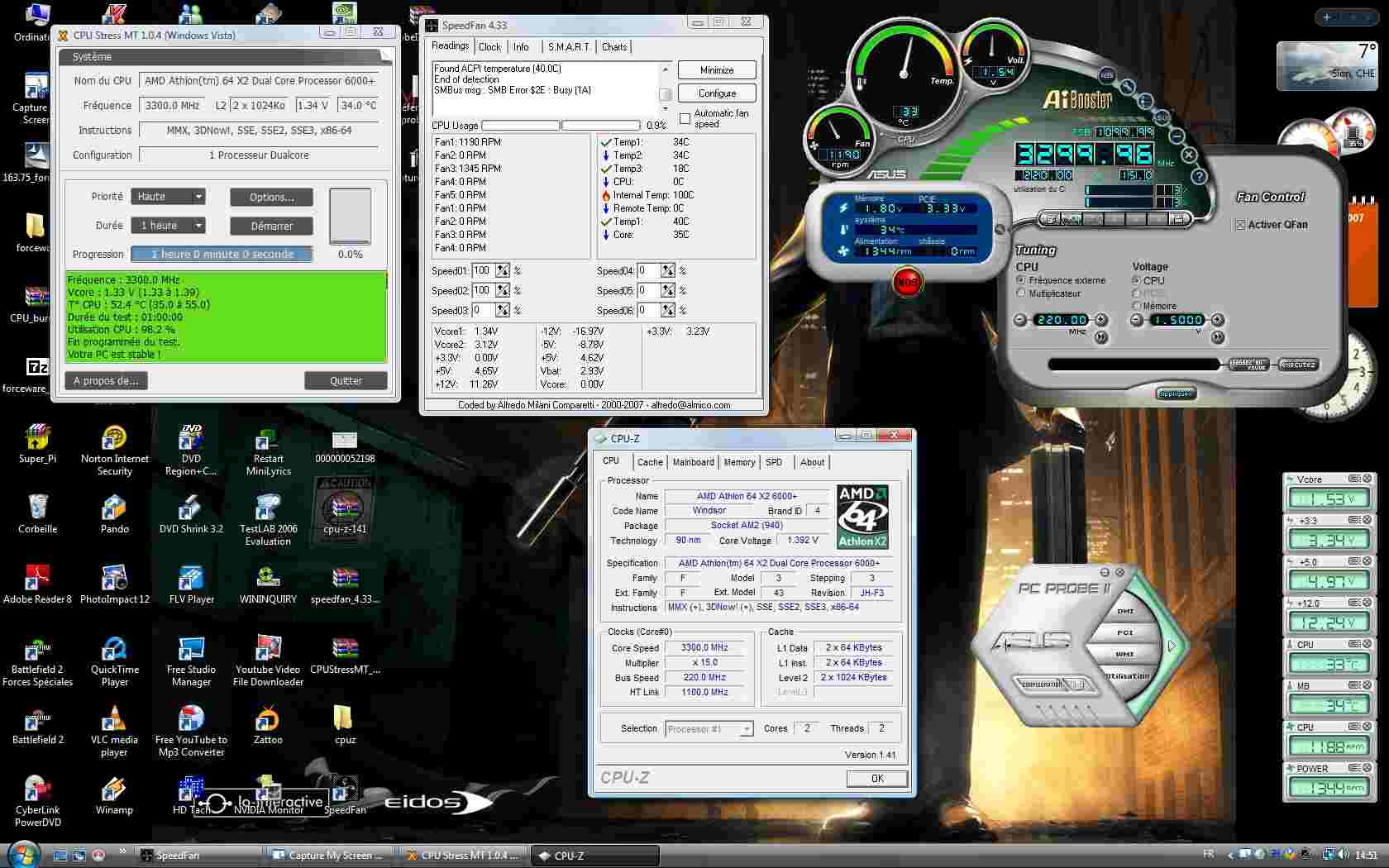1389x868 pixels.
Task: Click AI Booster help question mark icon
Action: 1199,176
